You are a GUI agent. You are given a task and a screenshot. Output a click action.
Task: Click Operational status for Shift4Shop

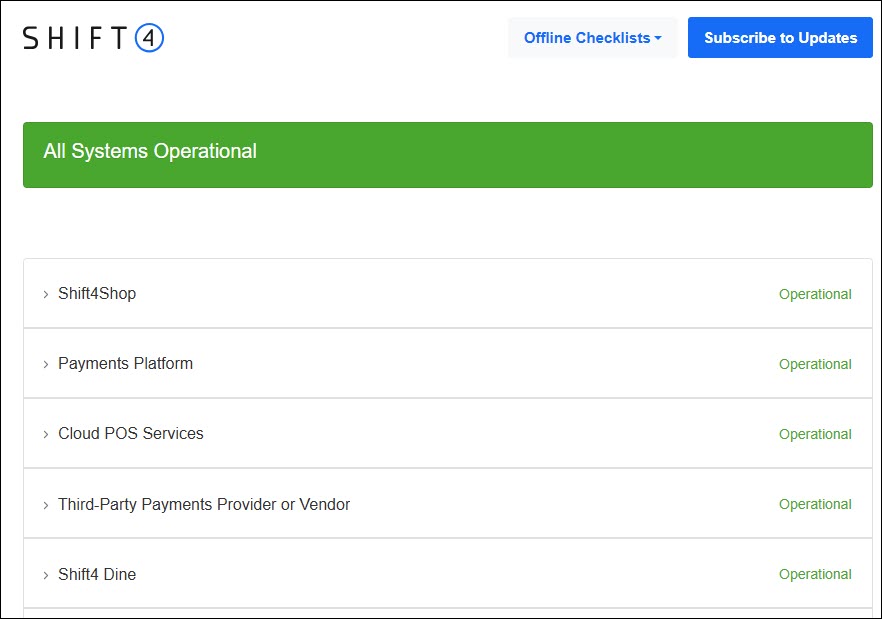(x=815, y=294)
